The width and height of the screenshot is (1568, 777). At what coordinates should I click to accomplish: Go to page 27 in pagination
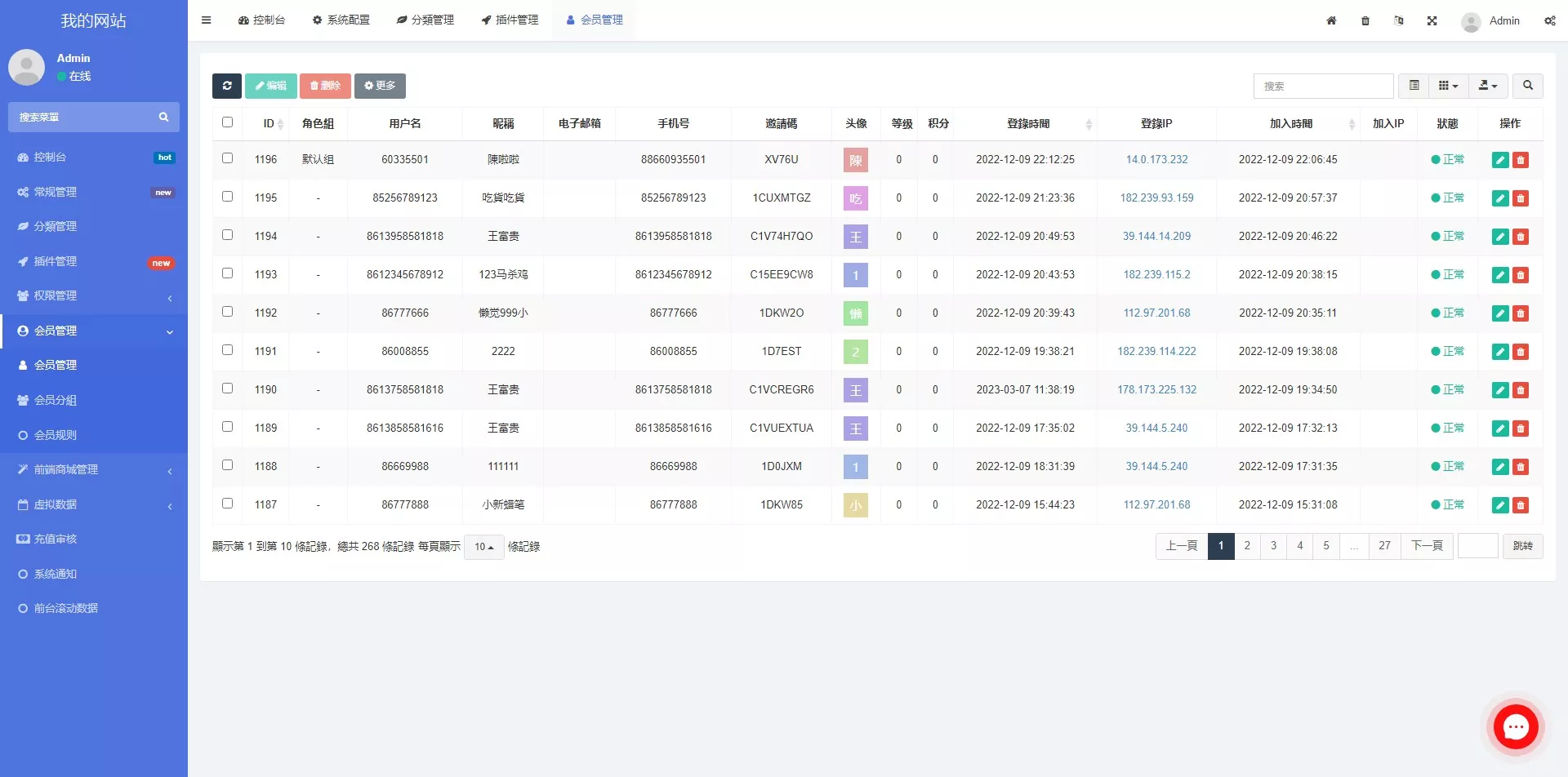1384,546
